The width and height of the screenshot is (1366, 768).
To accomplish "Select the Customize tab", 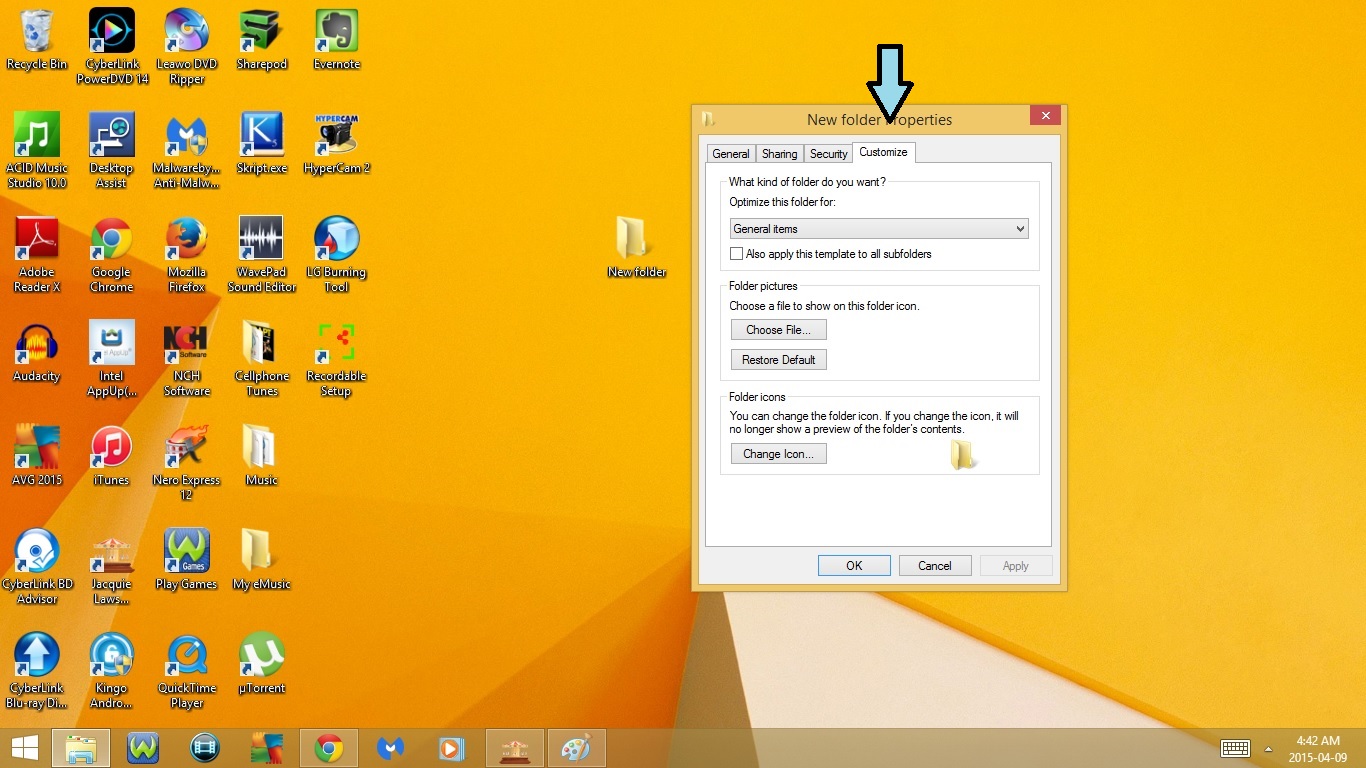I will [x=883, y=152].
